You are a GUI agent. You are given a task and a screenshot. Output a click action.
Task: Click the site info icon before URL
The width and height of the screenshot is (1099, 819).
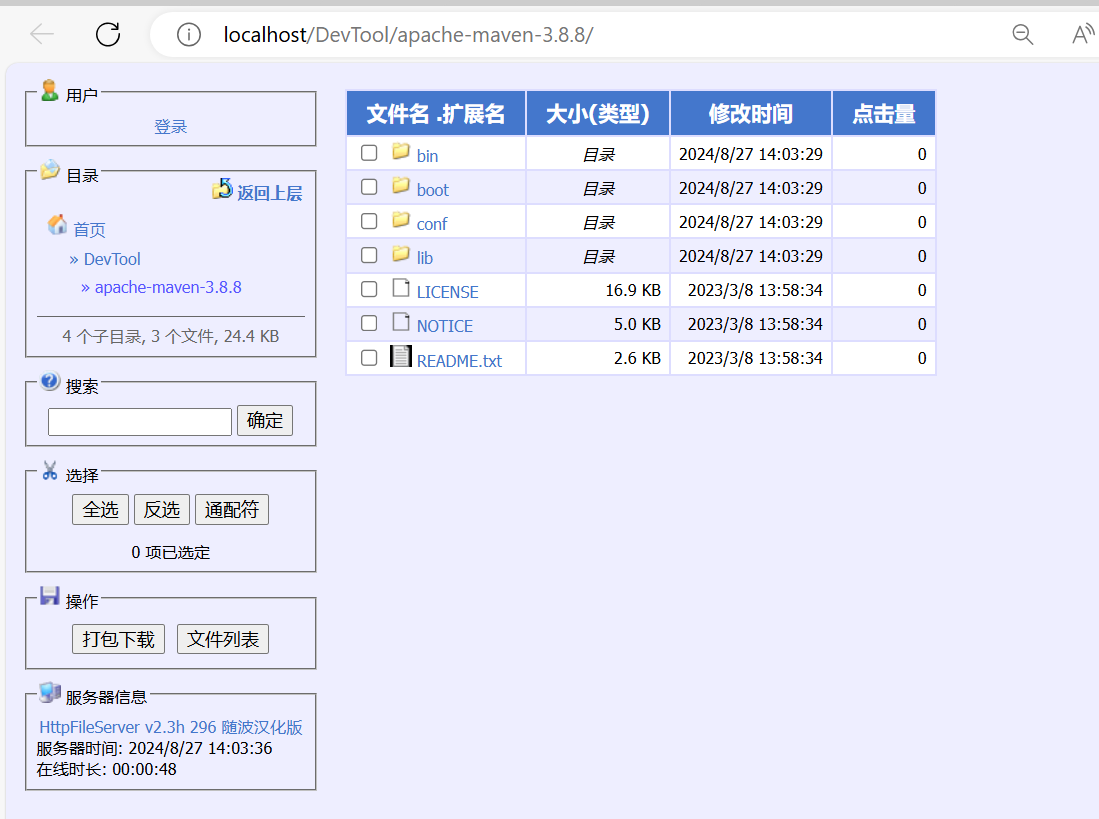click(188, 35)
